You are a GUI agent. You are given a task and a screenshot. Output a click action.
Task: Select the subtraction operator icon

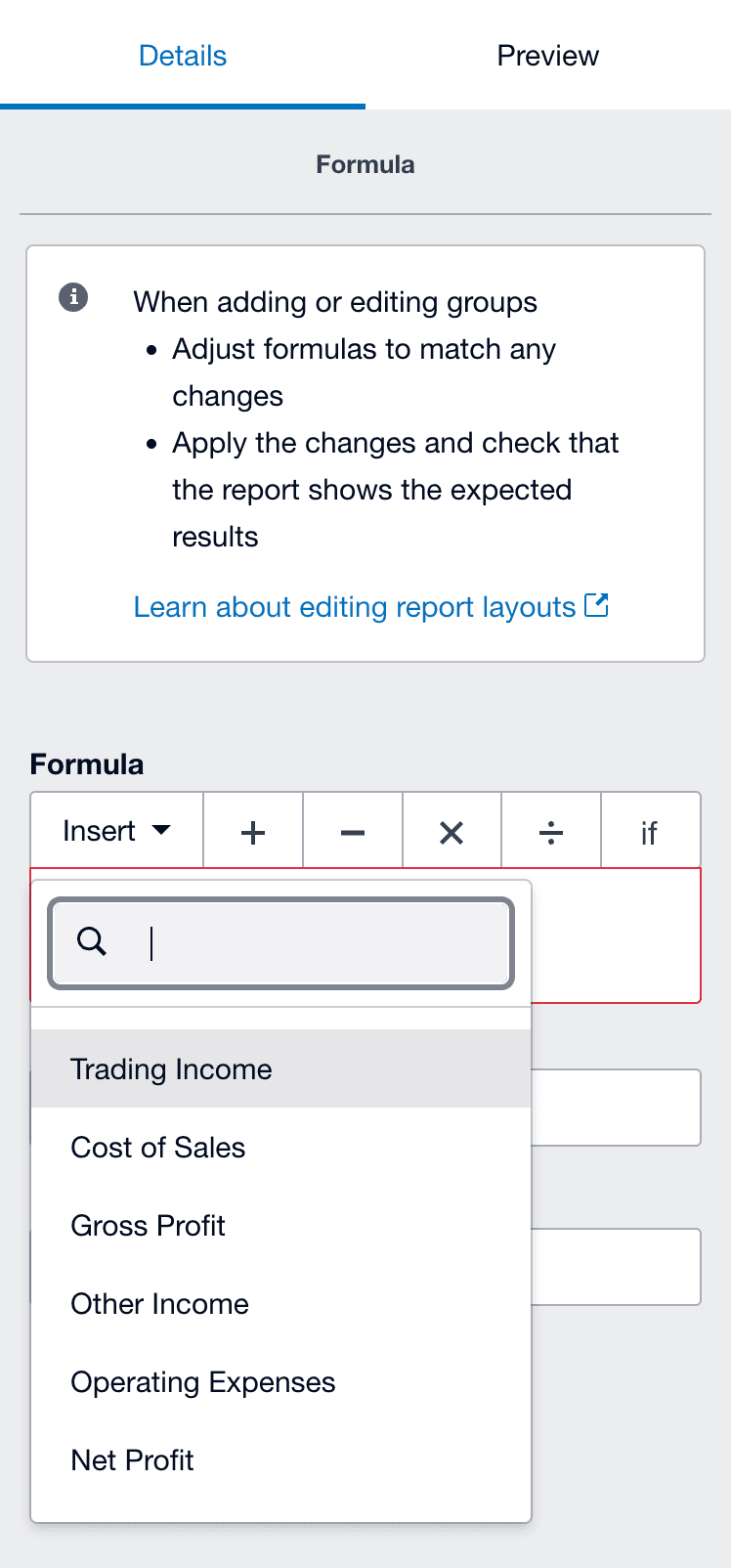[352, 832]
